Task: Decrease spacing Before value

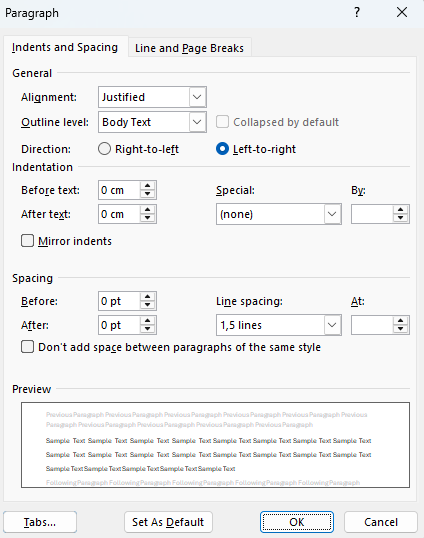Action: (x=148, y=305)
